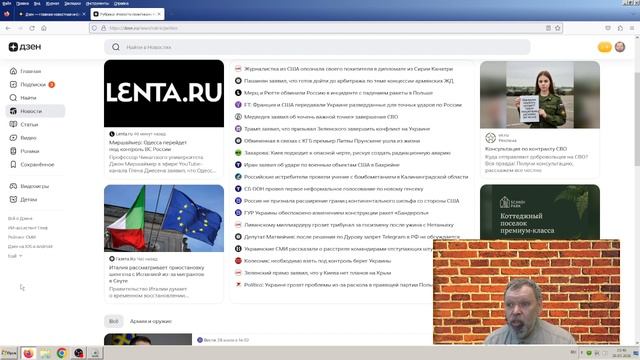This screenshot has height=360, width=640.
Task: Open headline Италия рассматривает приостановку шенгена
Action: click(157, 274)
